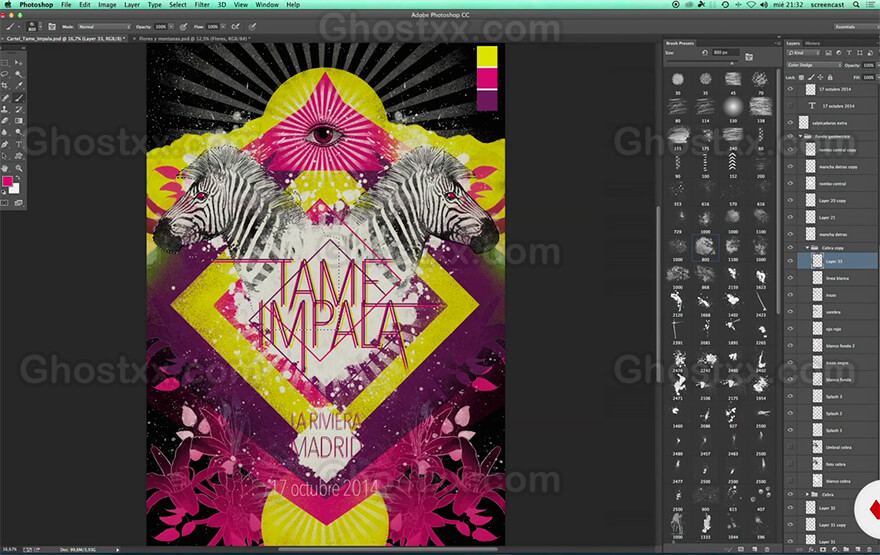Toggle visibility of sombra layer
Viewport: 880px width, 555px height.
tap(790, 311)
